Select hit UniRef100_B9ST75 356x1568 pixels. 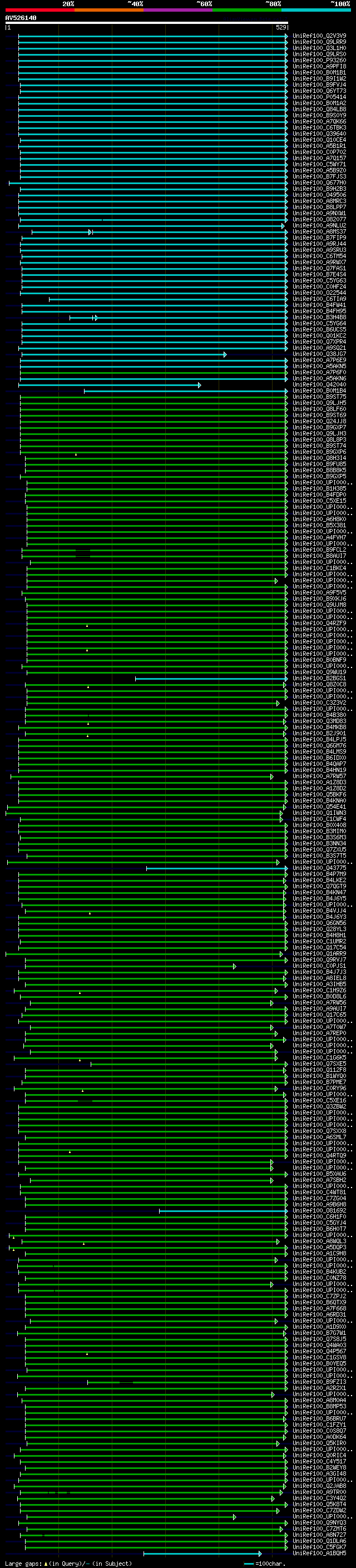click(319, 397)
